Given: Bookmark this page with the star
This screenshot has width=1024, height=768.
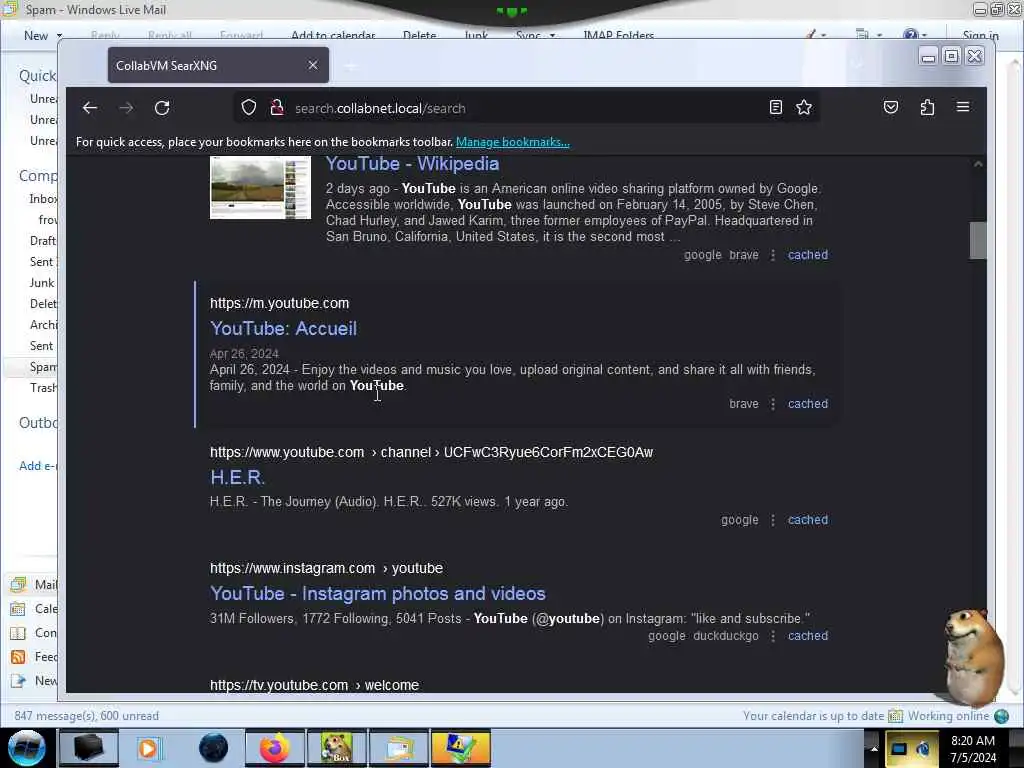Looking at the screenshot, I should (804, 107).
